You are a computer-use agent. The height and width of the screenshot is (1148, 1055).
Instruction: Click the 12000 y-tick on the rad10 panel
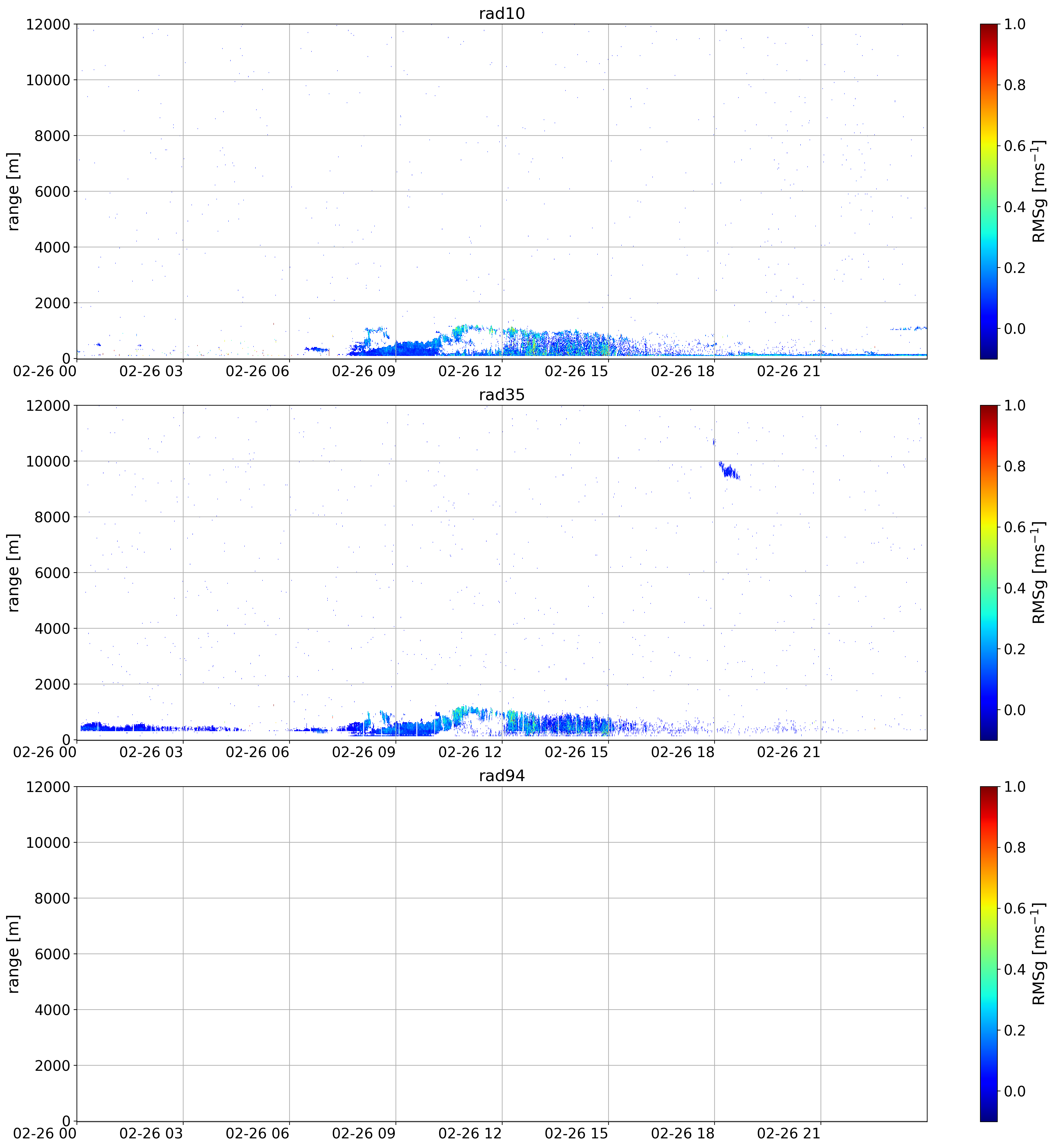point(48,24)
